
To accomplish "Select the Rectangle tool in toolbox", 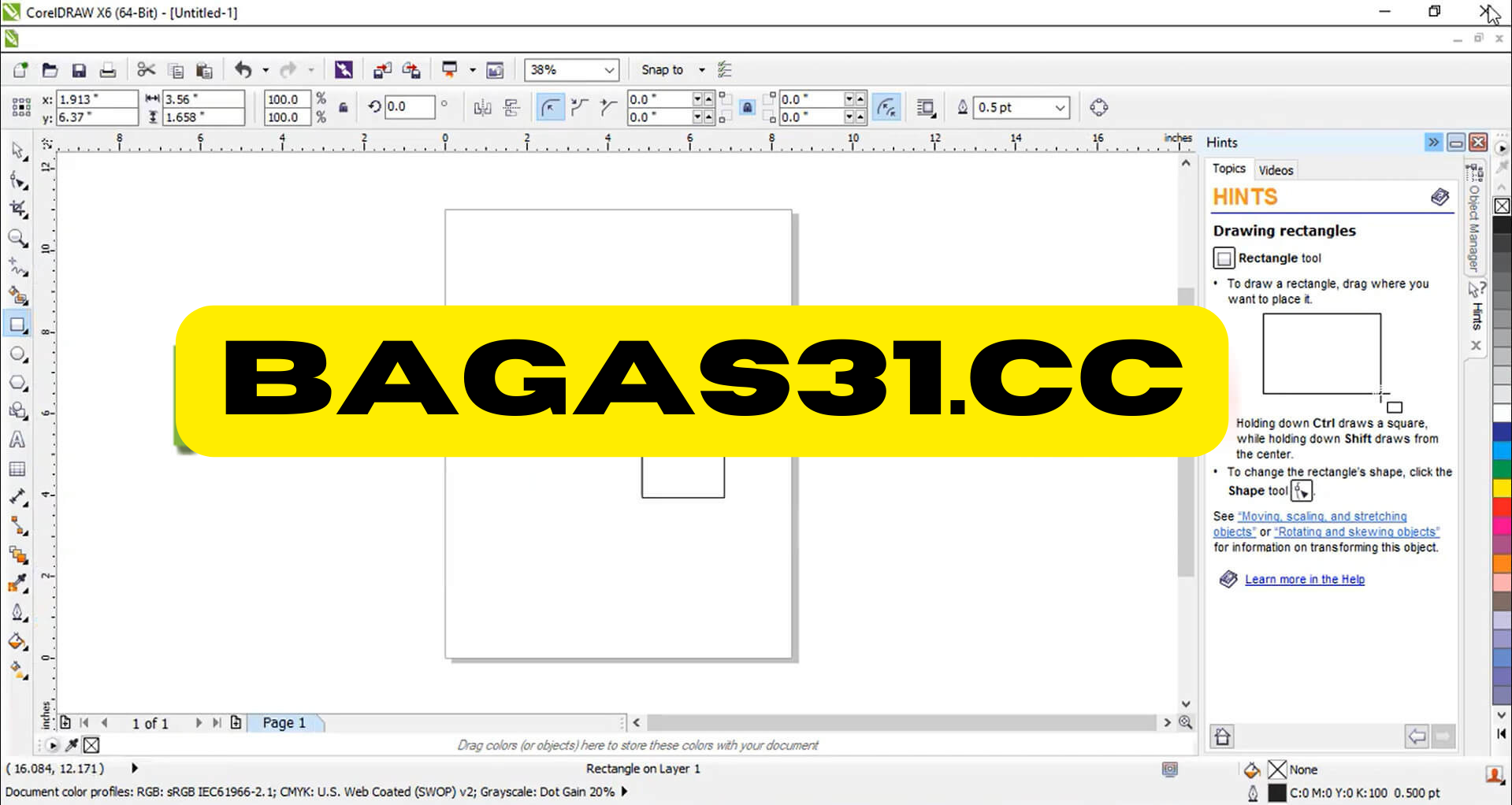I will click(x=17, y=325).
